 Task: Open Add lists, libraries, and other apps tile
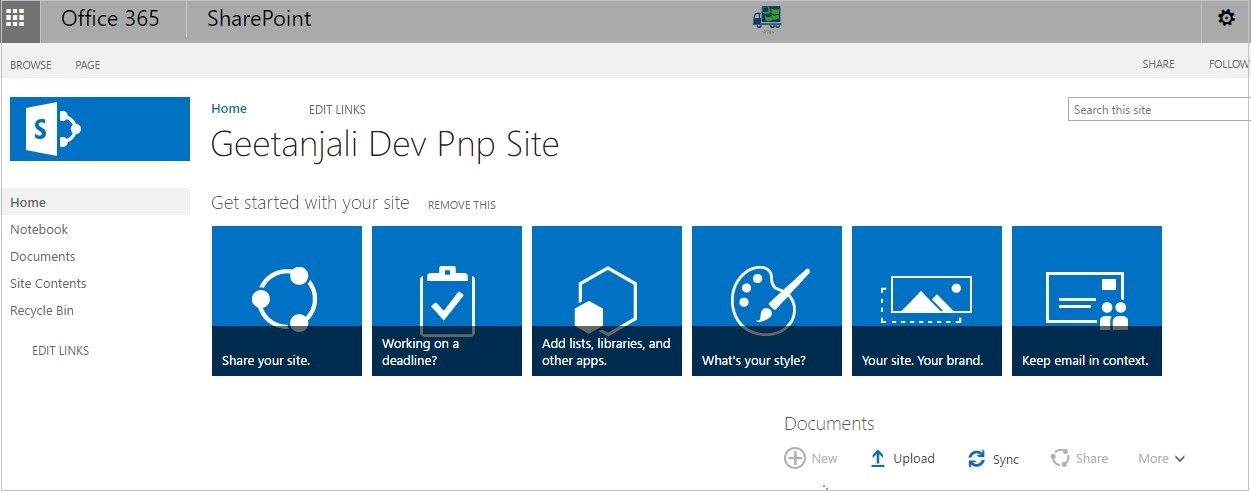coord(607,301)
